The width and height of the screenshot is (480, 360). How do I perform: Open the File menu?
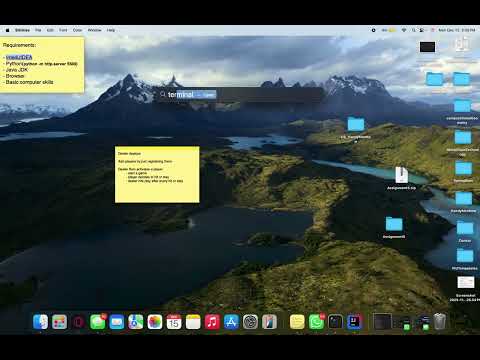(x=38, y=30)
